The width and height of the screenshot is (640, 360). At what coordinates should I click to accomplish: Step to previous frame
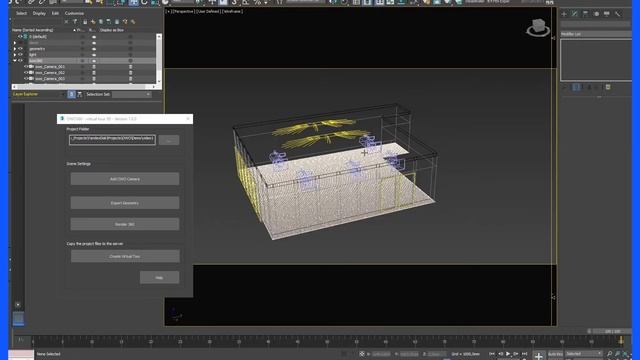click(x=500, y=354)
